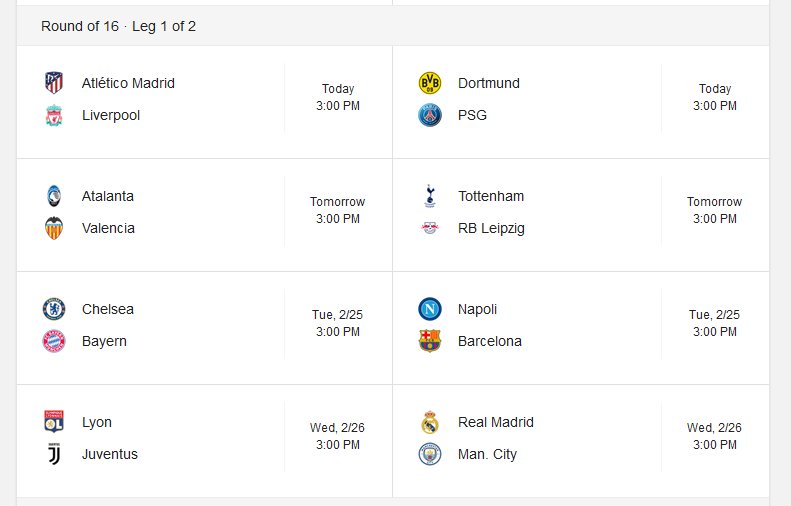Open Chelsea vs Bayern match time
Screen dimensions: 791x506
tap(337, 323)
